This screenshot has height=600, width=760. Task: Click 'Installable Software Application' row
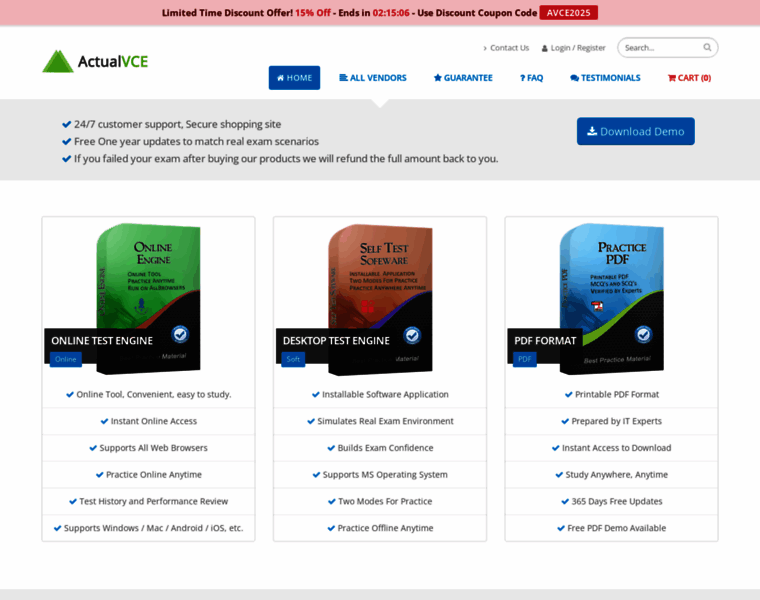coord(380,395)
